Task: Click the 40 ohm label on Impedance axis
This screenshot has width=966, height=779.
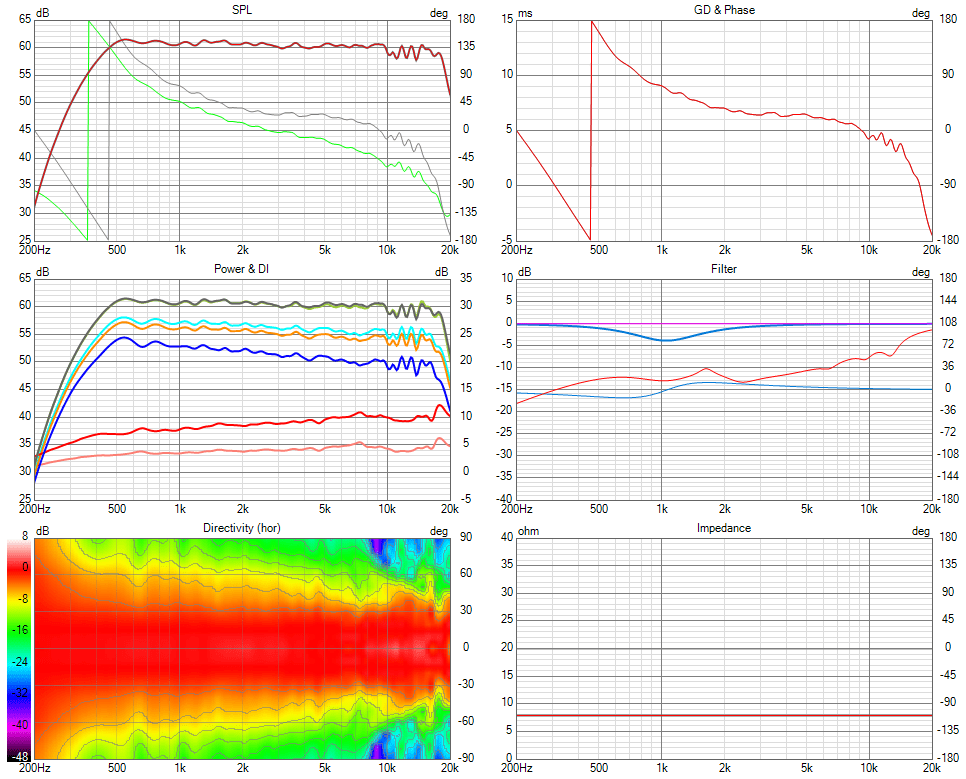Action: [507, 537]
